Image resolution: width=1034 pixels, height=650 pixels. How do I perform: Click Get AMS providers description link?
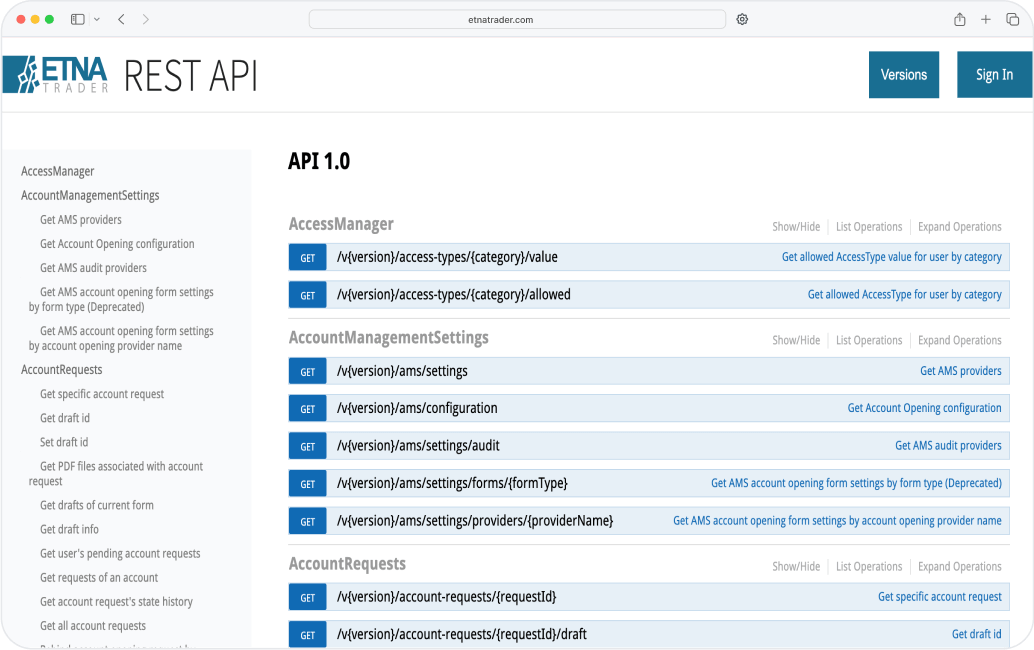[961, 371]
